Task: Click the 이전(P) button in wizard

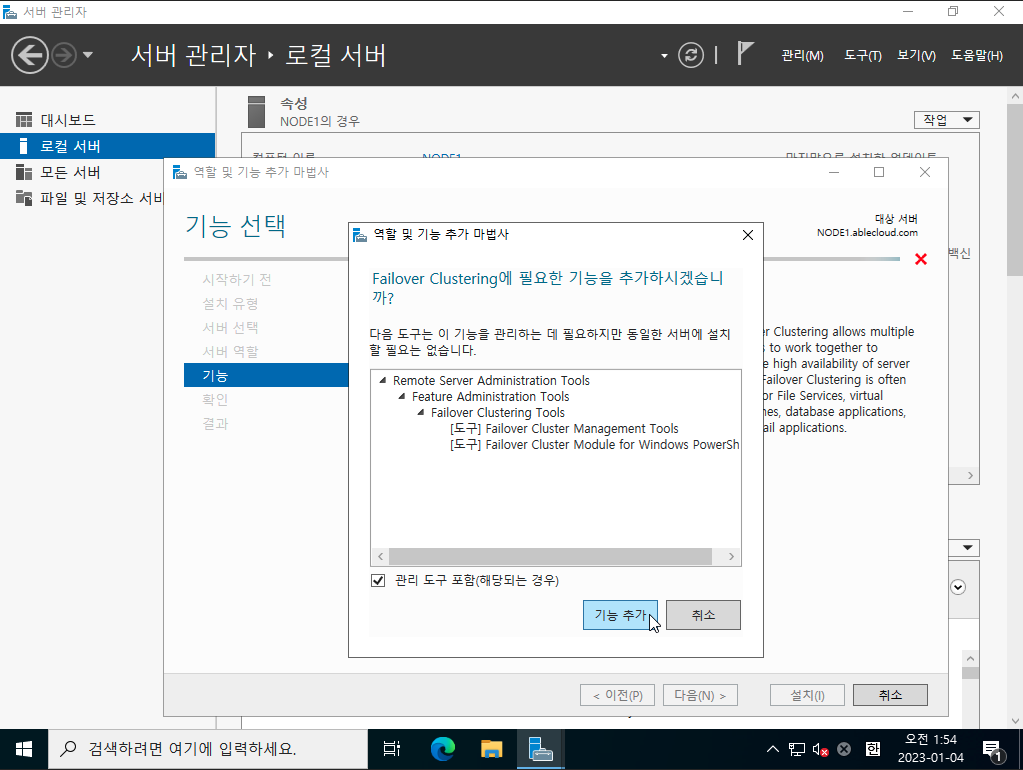Action: [617, 695]
